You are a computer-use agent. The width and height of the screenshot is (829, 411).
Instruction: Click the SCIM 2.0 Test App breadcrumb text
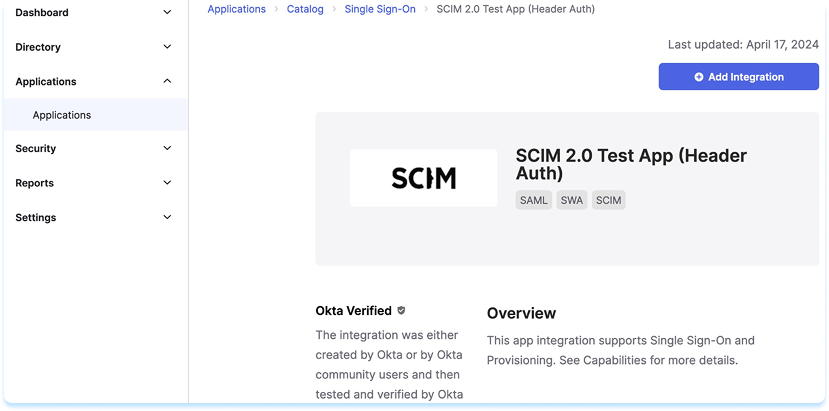pos(515,9)
